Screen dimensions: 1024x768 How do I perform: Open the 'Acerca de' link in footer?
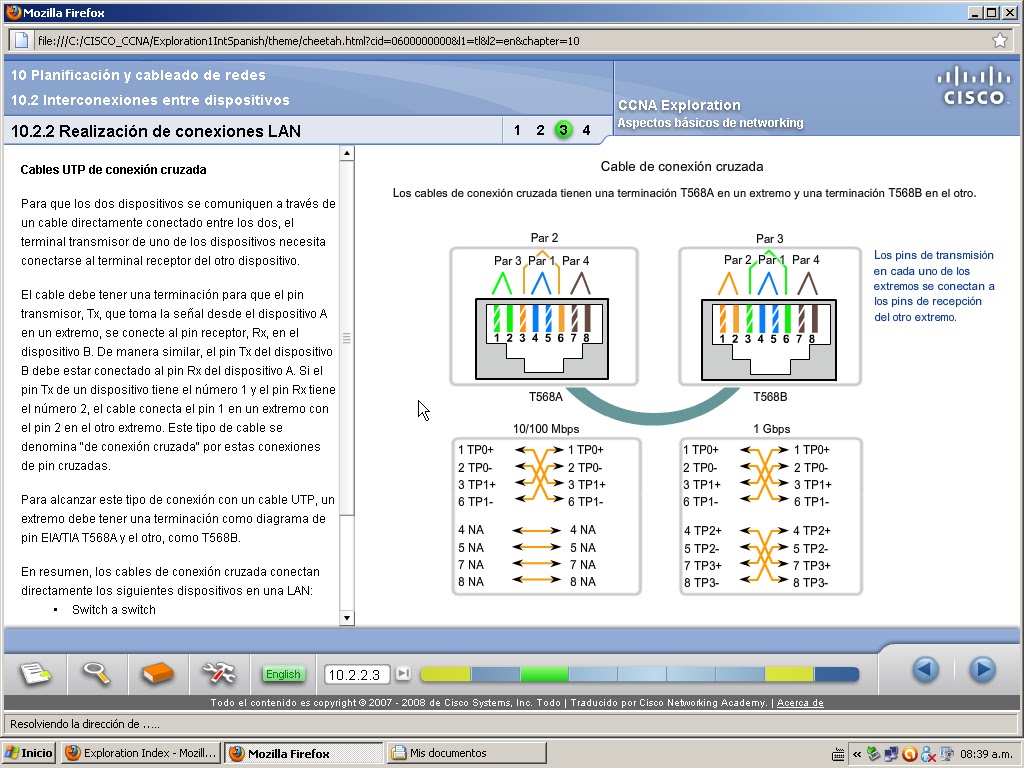point(800,703)
